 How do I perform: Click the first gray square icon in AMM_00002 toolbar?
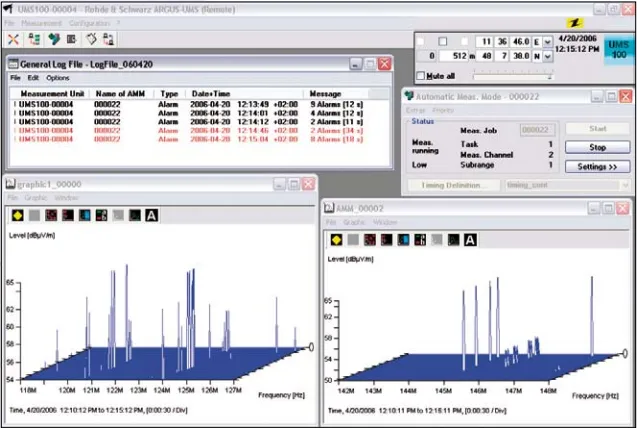[x=353, y=240]
